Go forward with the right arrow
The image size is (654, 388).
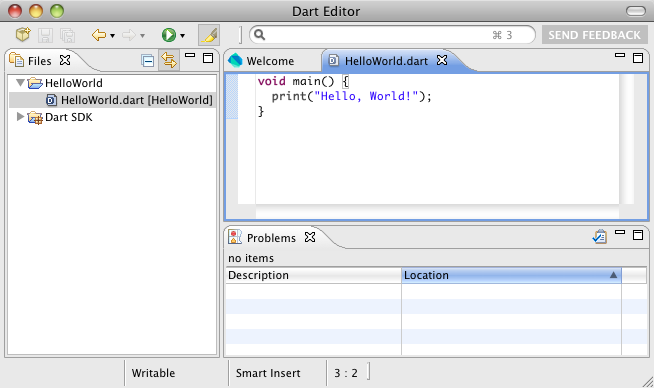[x=129, y=35]
